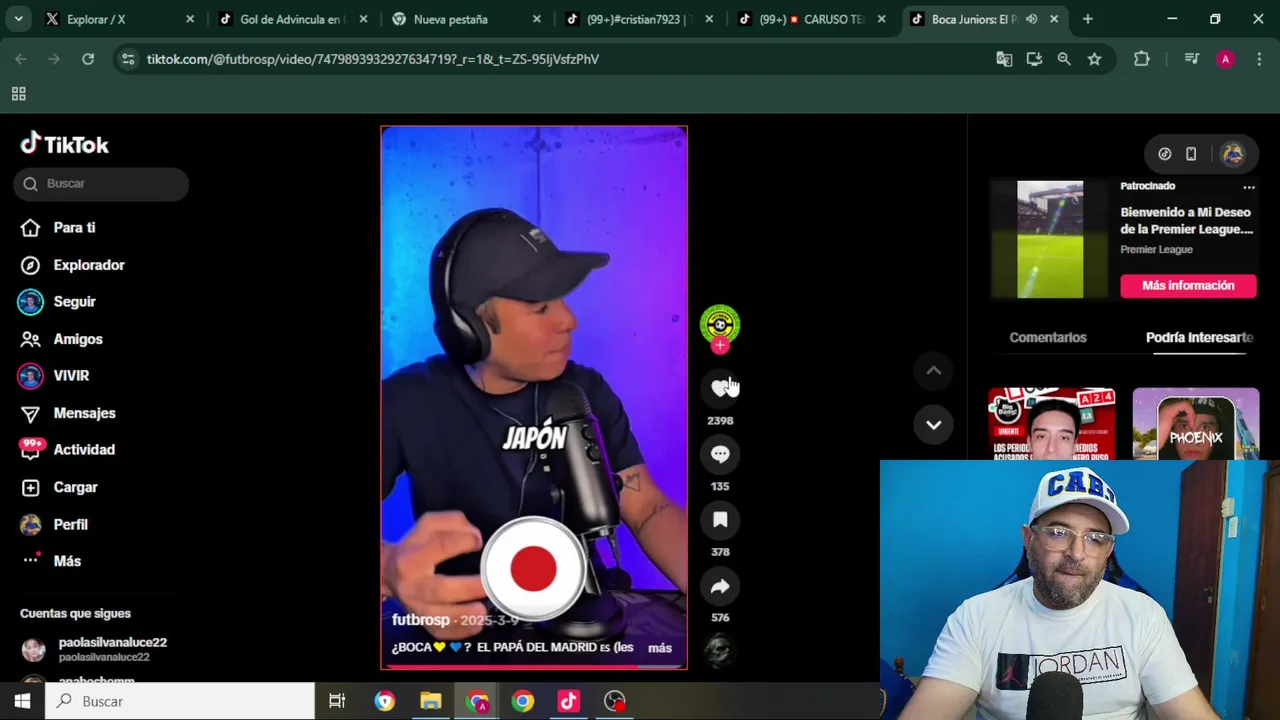Open paolasilvanaluce22 followed account
Viewport: 1280px width, 720px height.
pyautogui.click(x=95, y=649)
